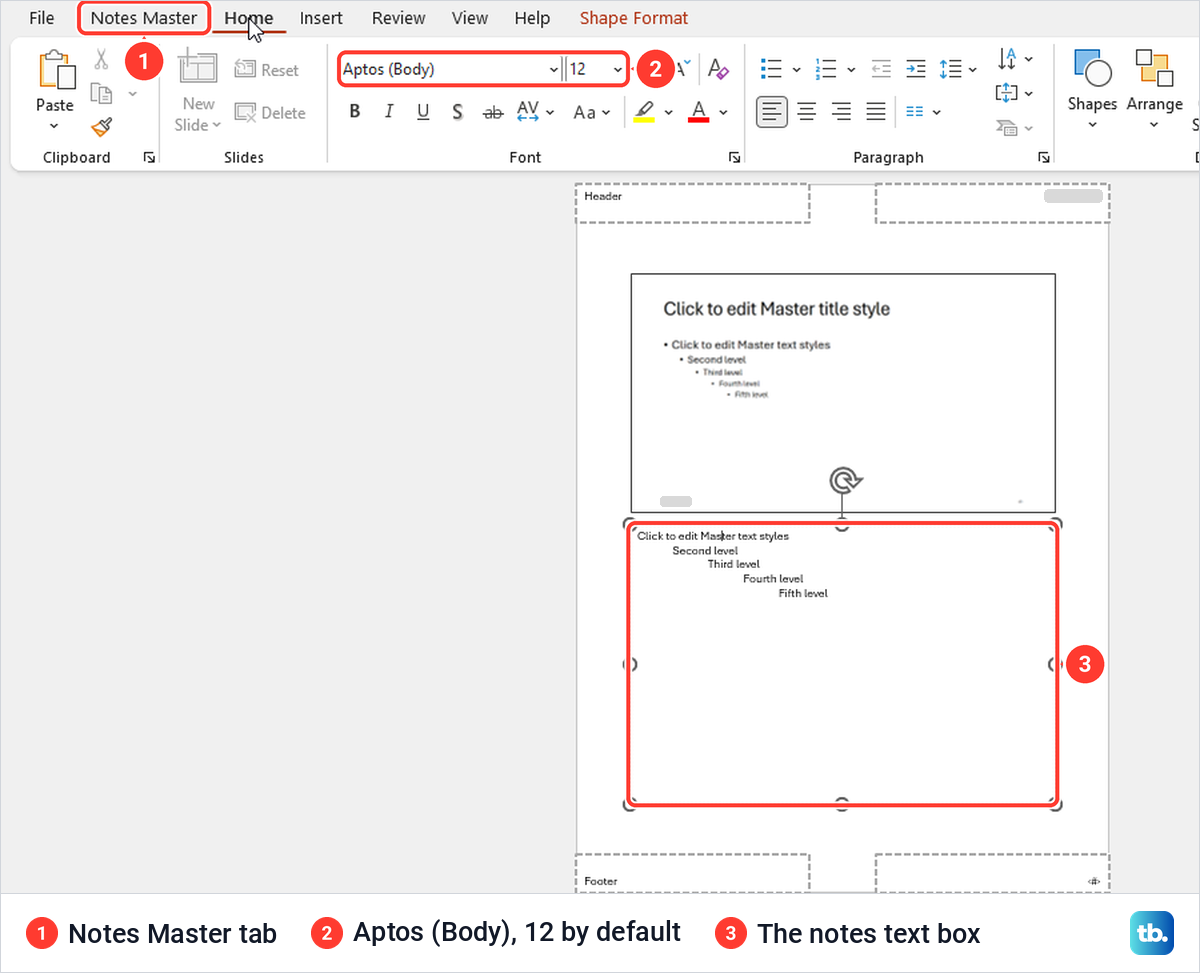Click the Increase List Level icon

915,69
